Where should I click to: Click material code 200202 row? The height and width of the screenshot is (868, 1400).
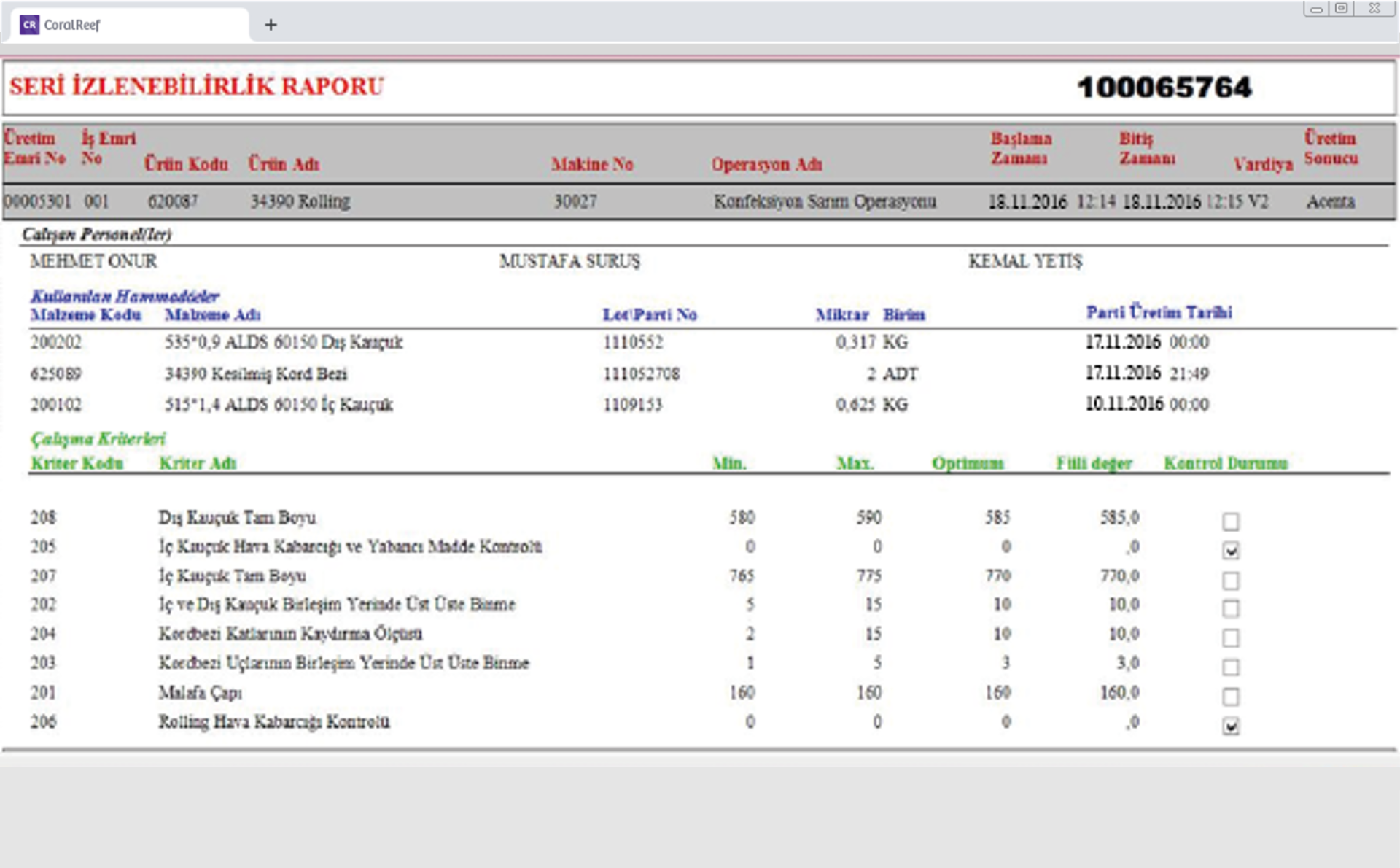pos(56,342)
